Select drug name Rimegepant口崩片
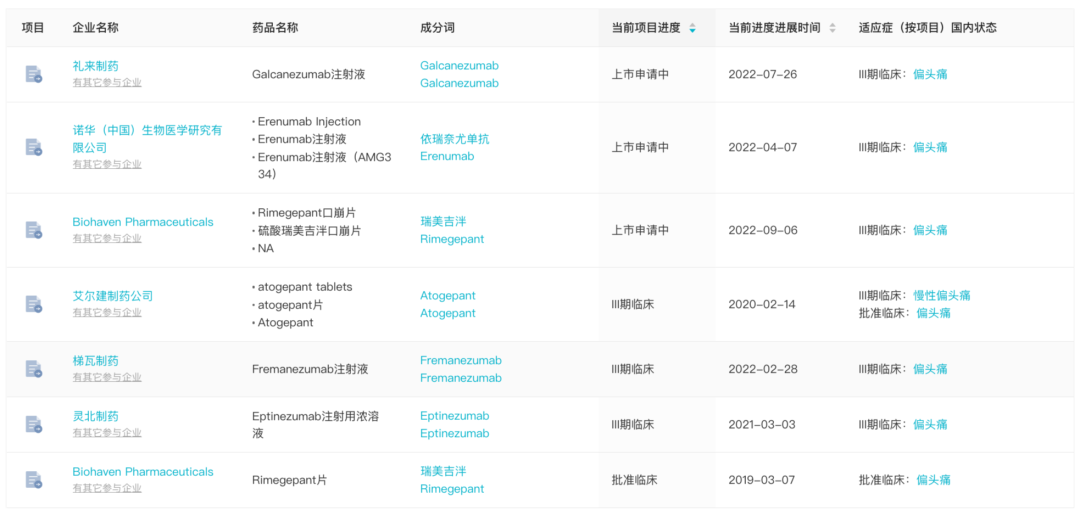Screen dimensions: 1080x516 [307, 213]
